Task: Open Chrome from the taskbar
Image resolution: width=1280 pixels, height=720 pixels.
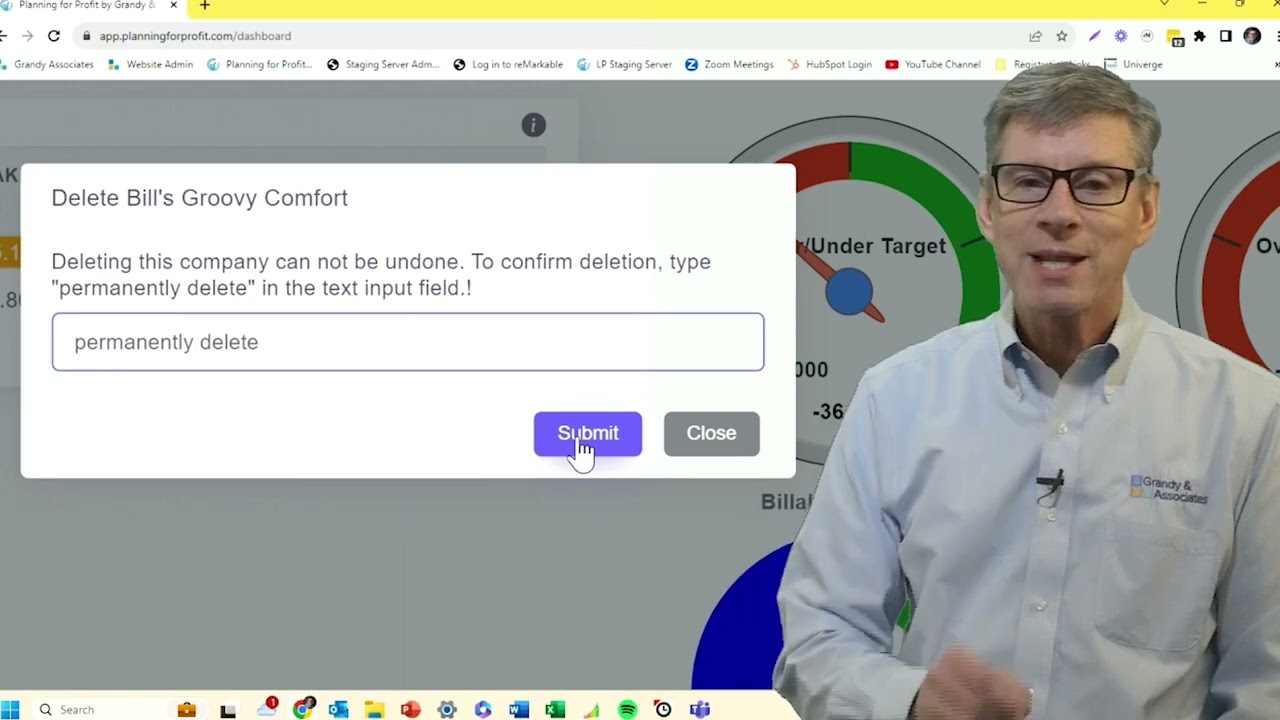Action: [x=302, y=710]
